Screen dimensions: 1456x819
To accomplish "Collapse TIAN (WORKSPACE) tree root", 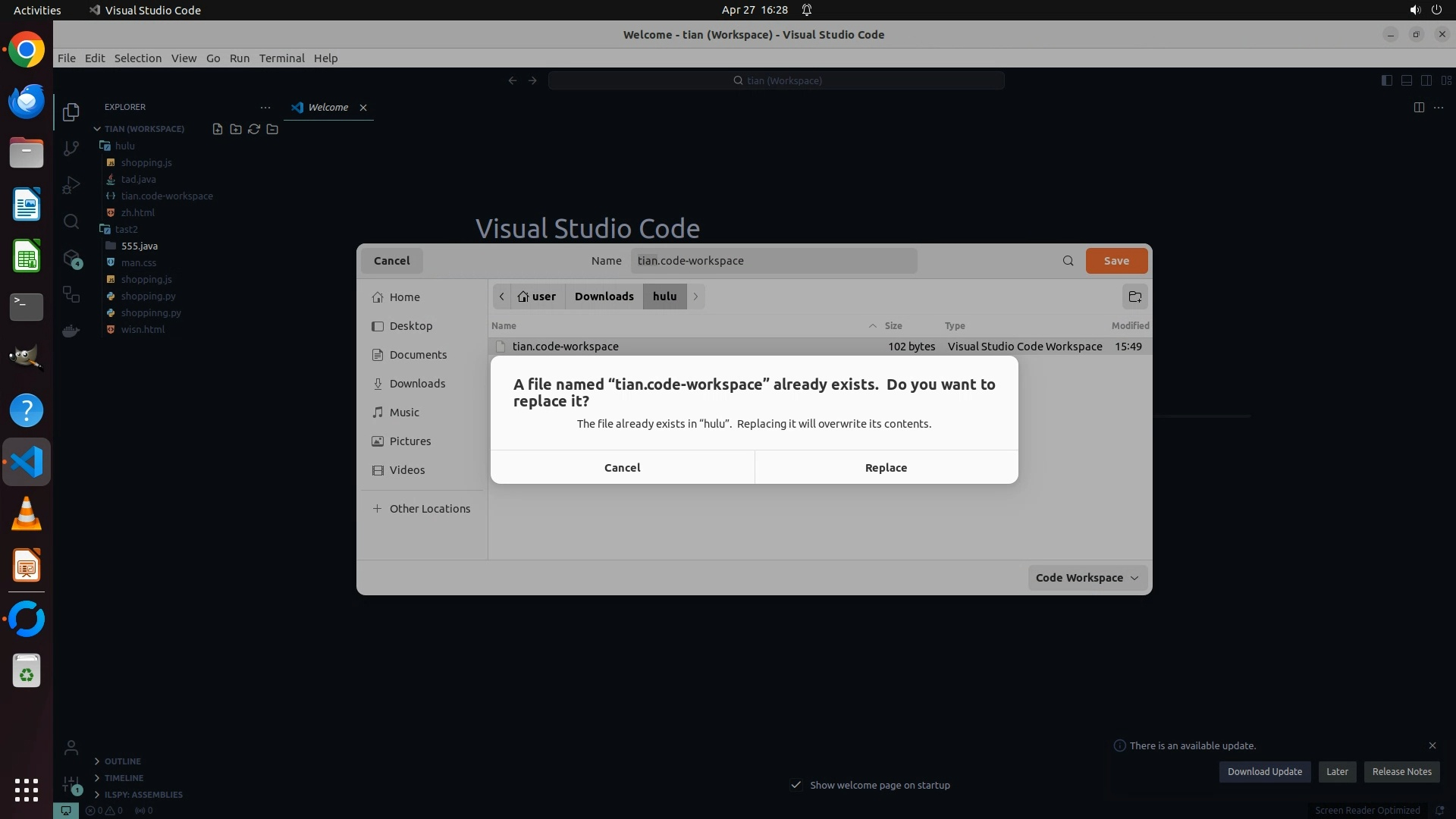I will pos(97,129).
